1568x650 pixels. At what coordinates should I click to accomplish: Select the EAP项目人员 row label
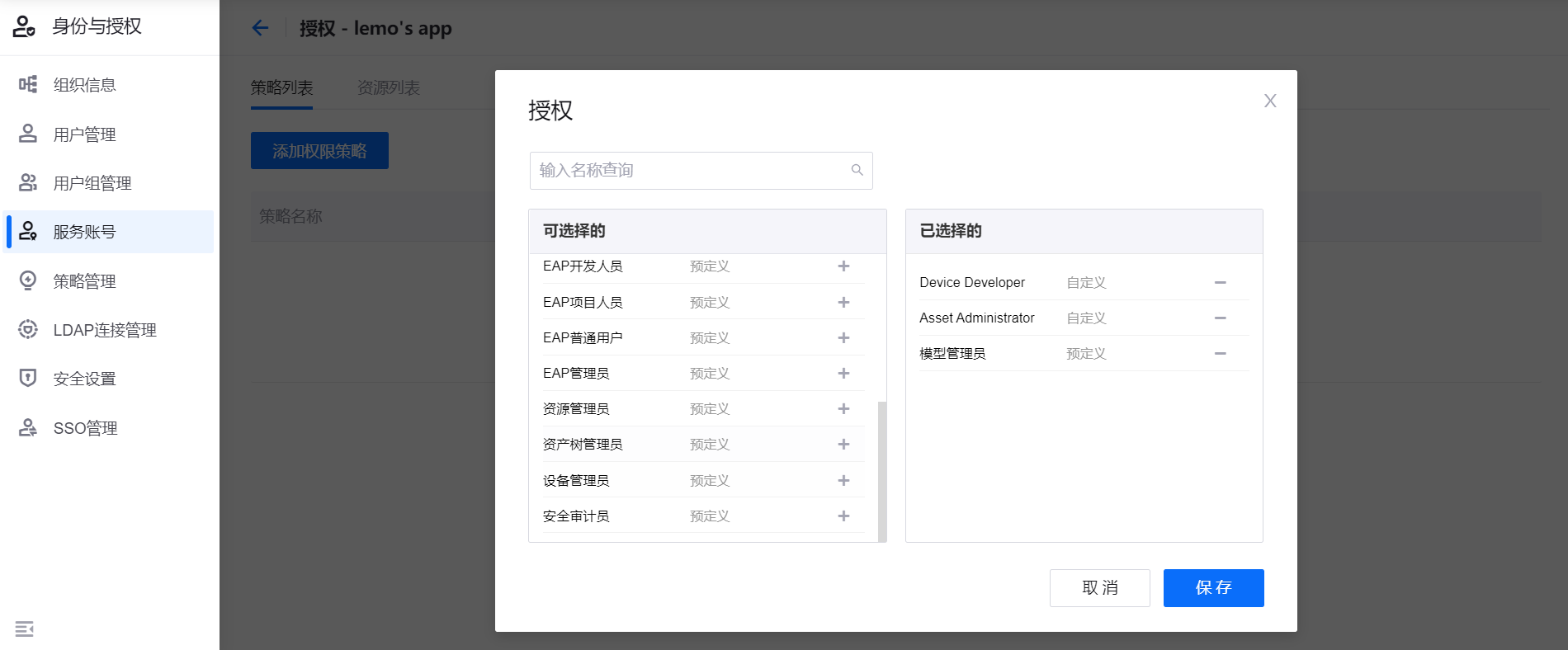583,303
